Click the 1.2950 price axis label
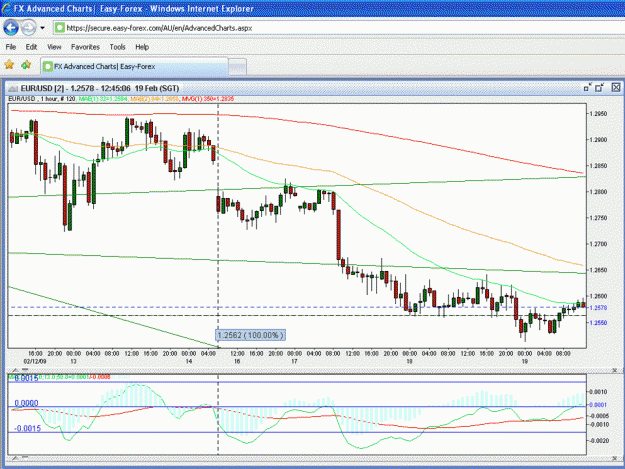The width and height of the screenshot is (625, 469). pos(599,114)
